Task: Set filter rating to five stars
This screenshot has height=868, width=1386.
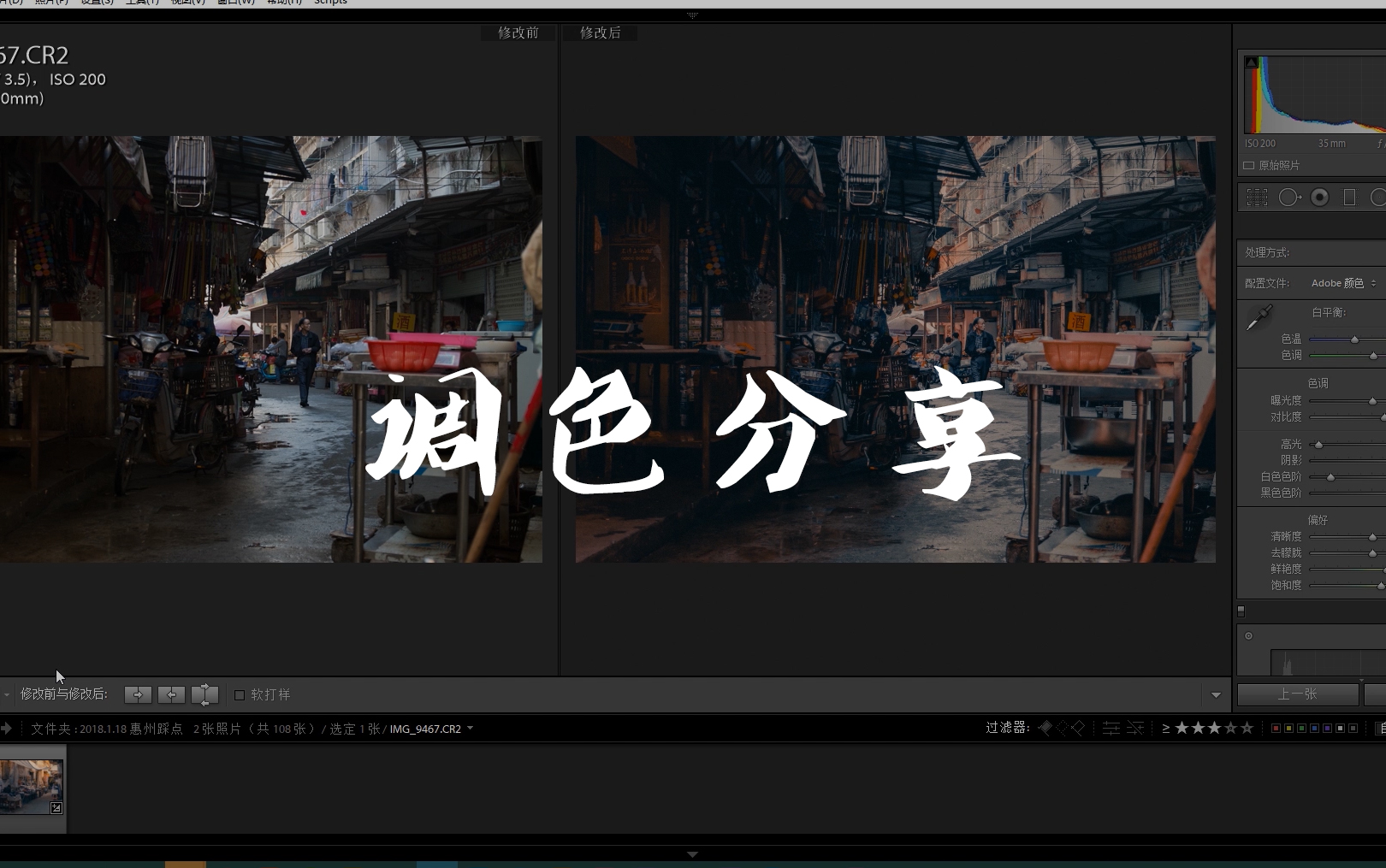Action: [x=1247, y=728]
